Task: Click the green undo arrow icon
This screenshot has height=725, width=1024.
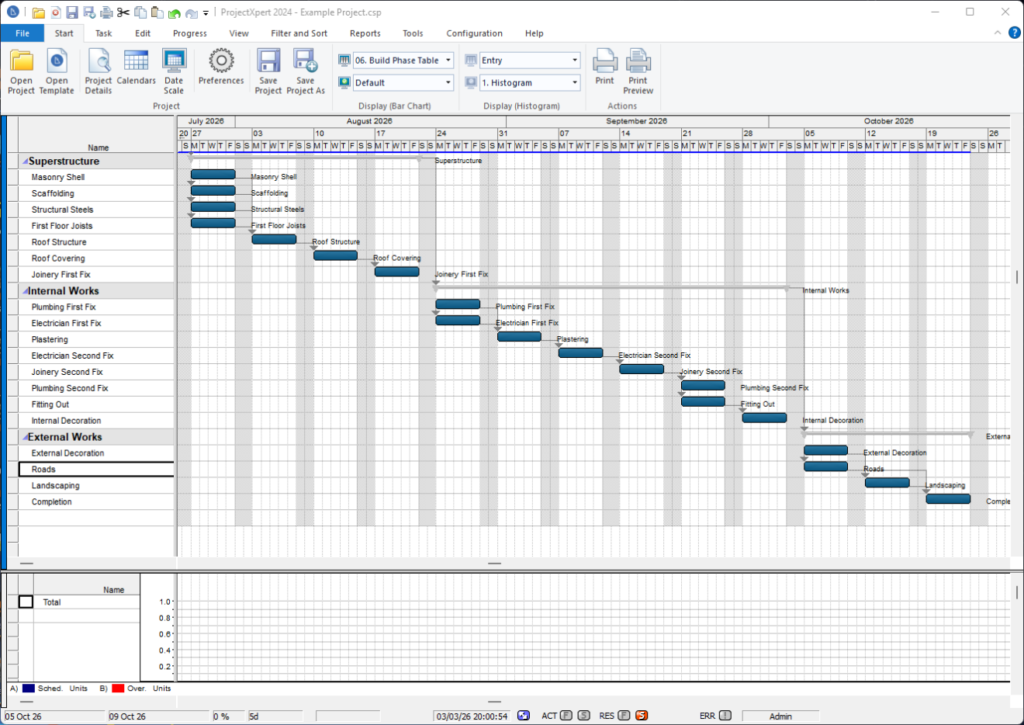Action: pyautogui.click(x=174, y=13)
